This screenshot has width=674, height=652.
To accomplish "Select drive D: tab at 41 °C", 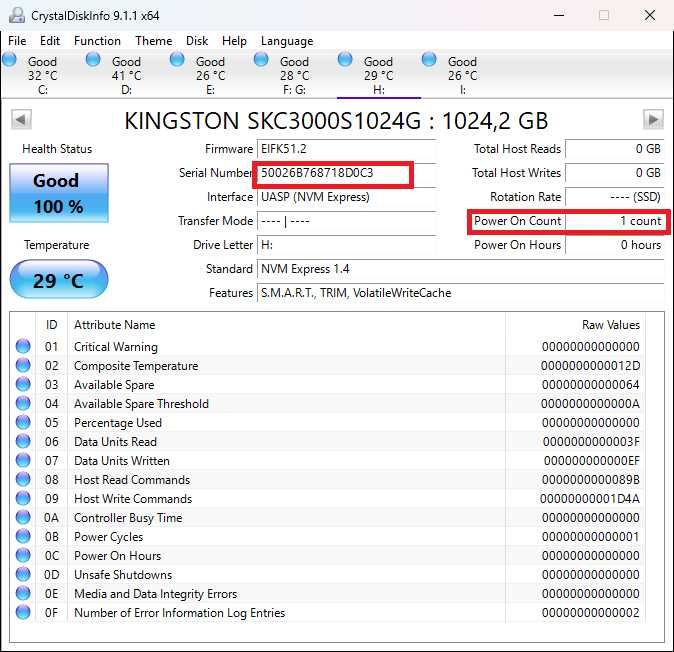I will point(126,75).
